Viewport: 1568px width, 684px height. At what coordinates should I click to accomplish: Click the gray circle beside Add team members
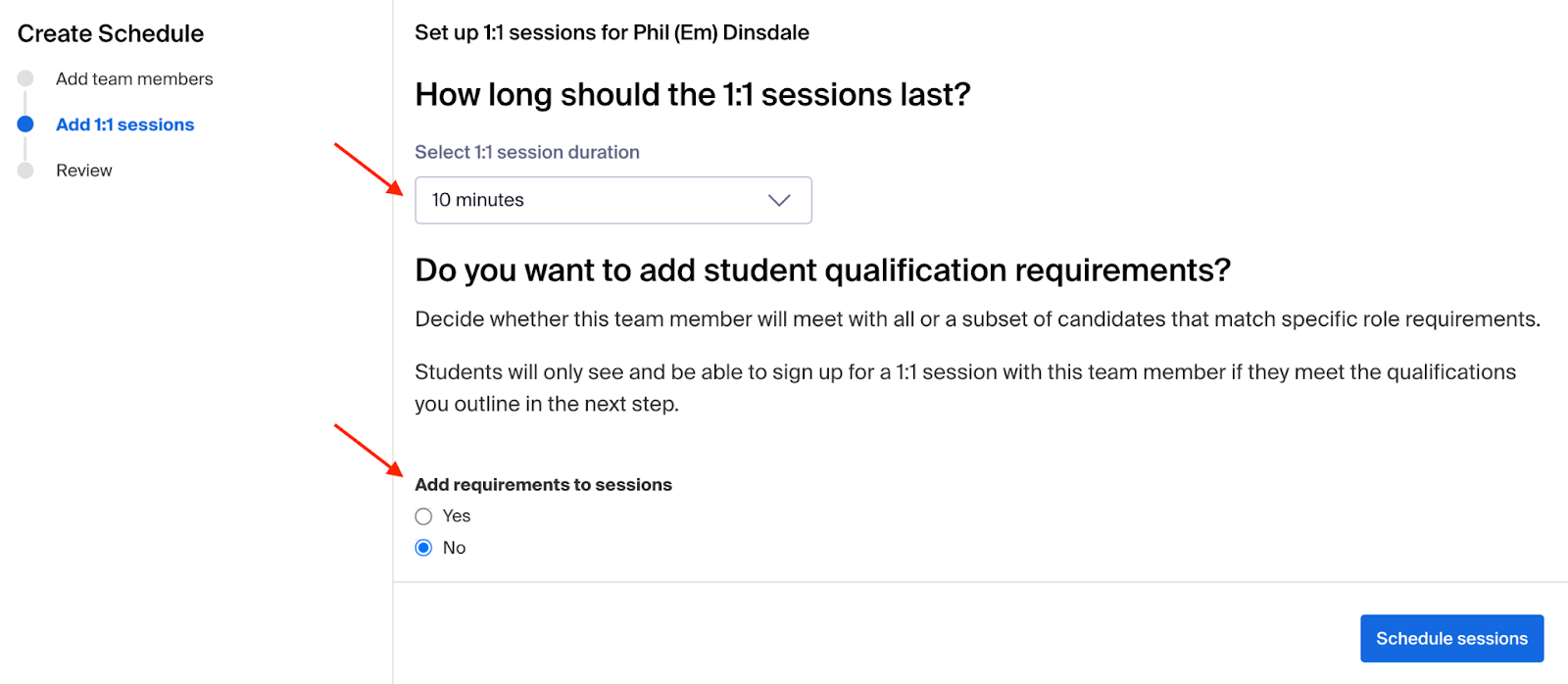click(25, 78)
